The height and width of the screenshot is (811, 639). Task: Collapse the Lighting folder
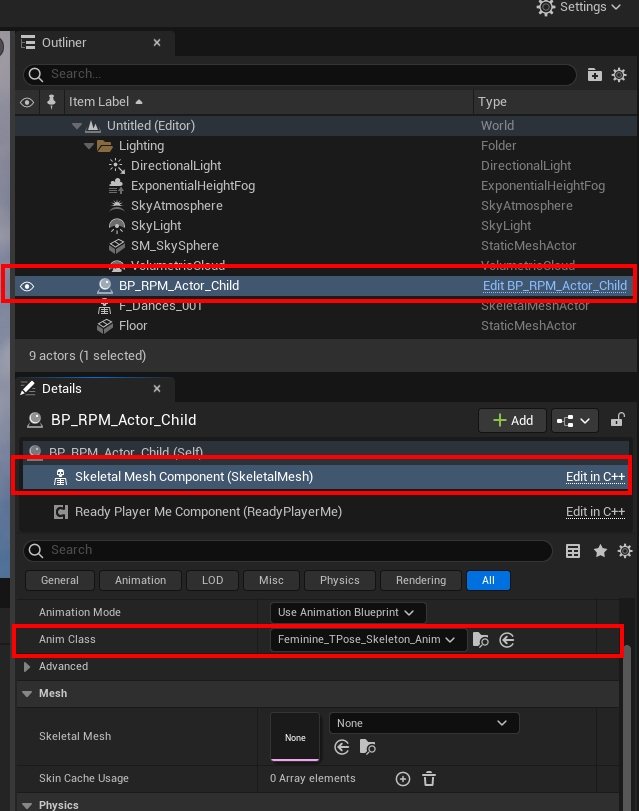pos(88,146)
